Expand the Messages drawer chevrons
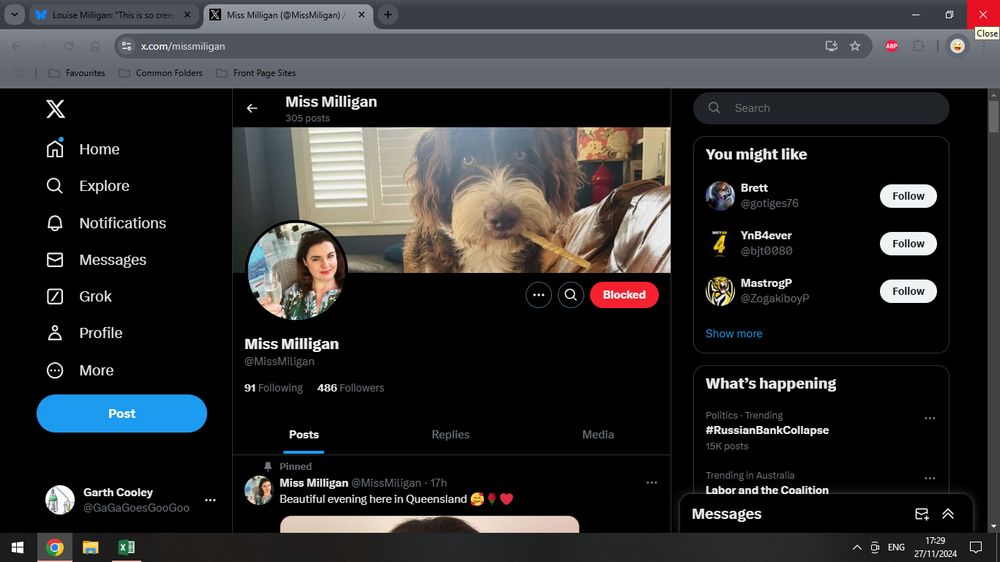 pos(948,514)
